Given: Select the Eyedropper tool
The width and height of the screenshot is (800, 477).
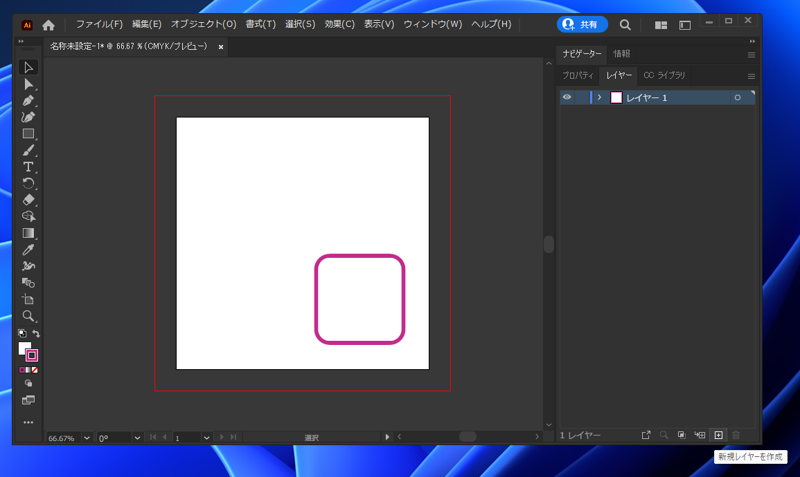Looking at the screenshot, I should (x=28, y=249).
